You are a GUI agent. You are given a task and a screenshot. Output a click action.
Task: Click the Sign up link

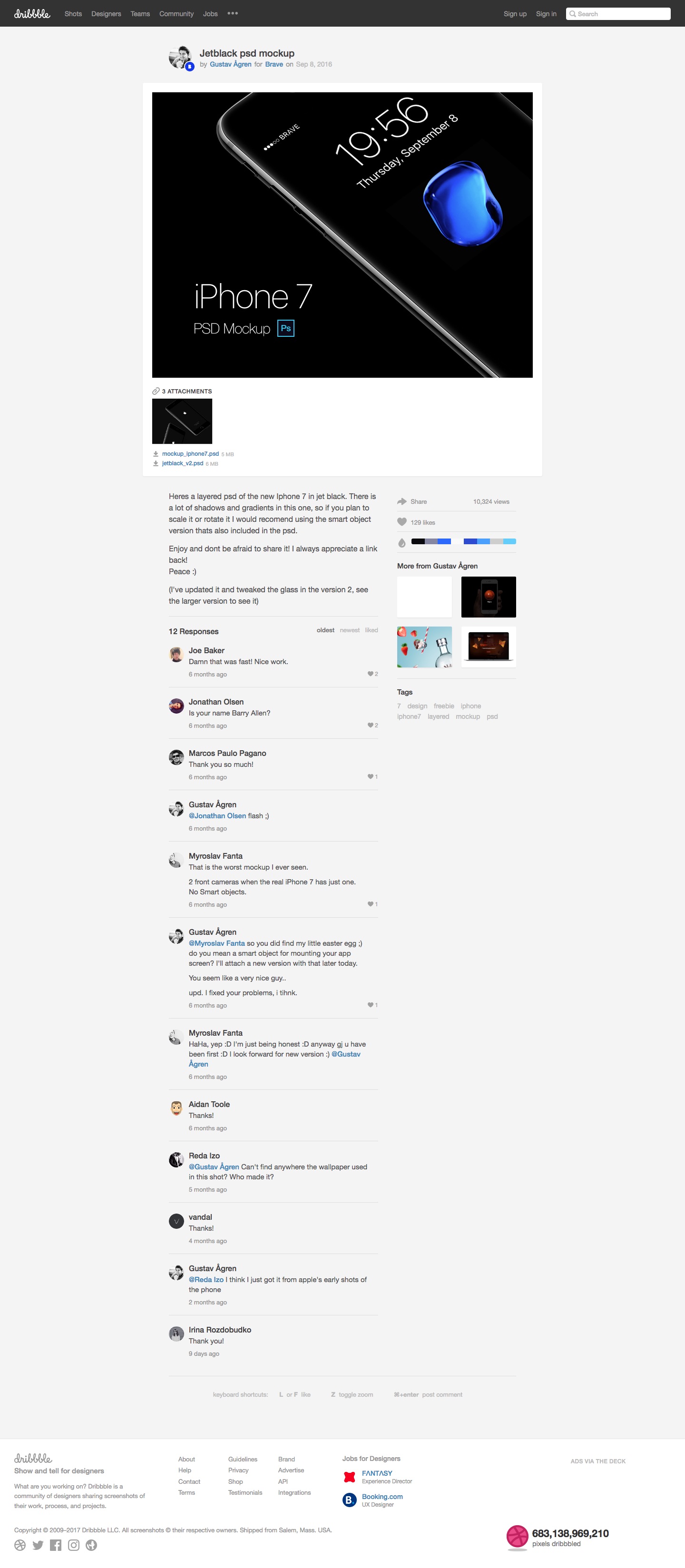point(515,13)
